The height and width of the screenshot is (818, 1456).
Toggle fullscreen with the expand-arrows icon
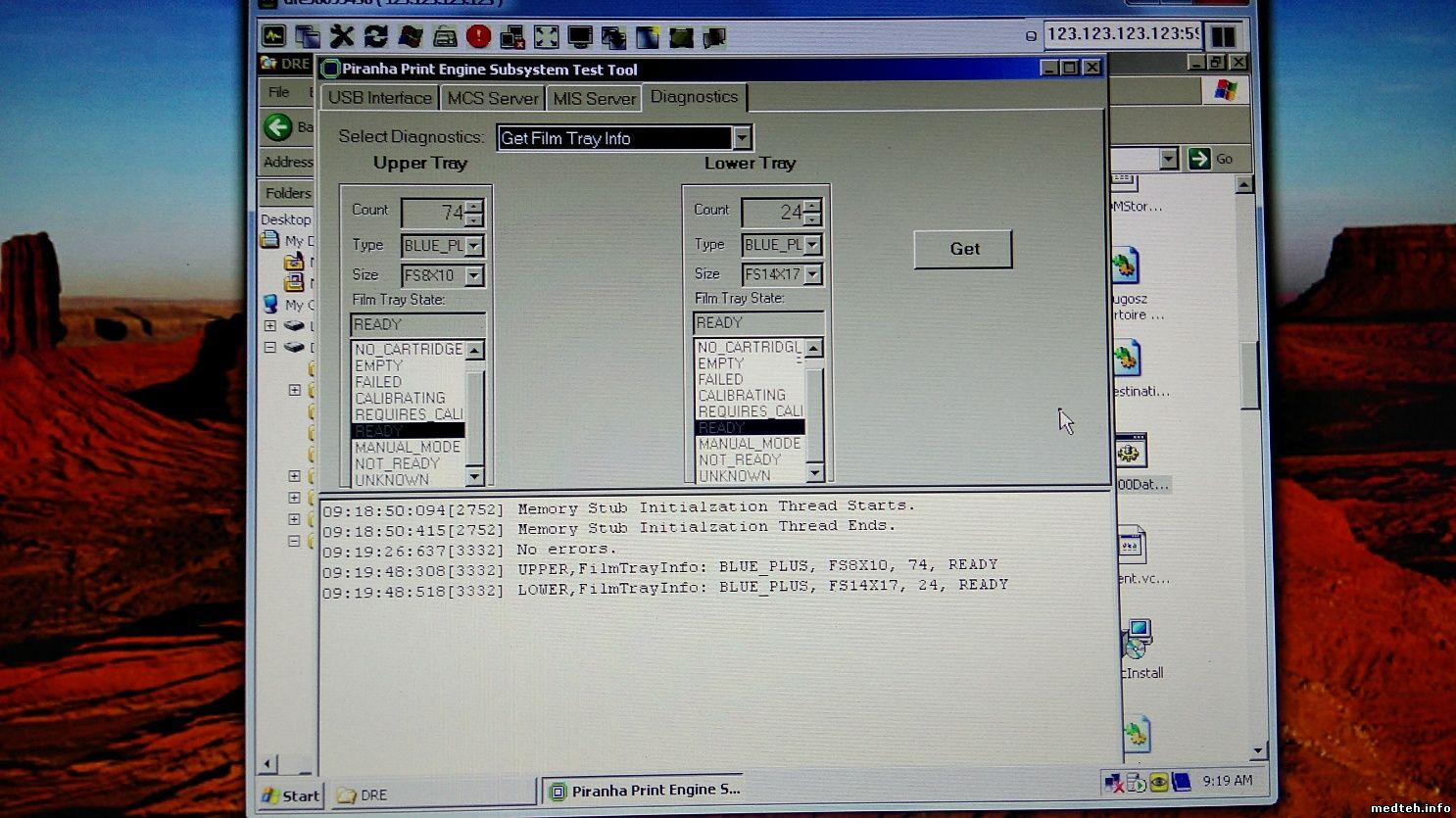(x=546, y=37)
